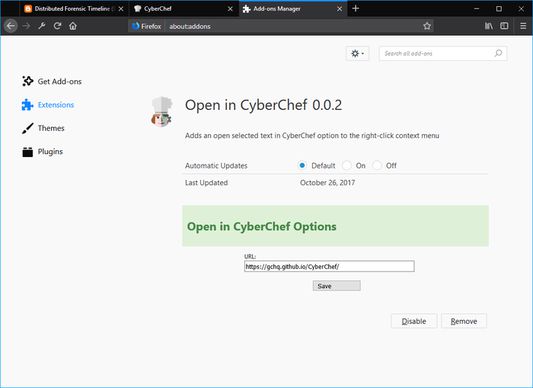Open the Get Add-ons section
This screenshot has width=533, height=388.
tap(52, 81)
